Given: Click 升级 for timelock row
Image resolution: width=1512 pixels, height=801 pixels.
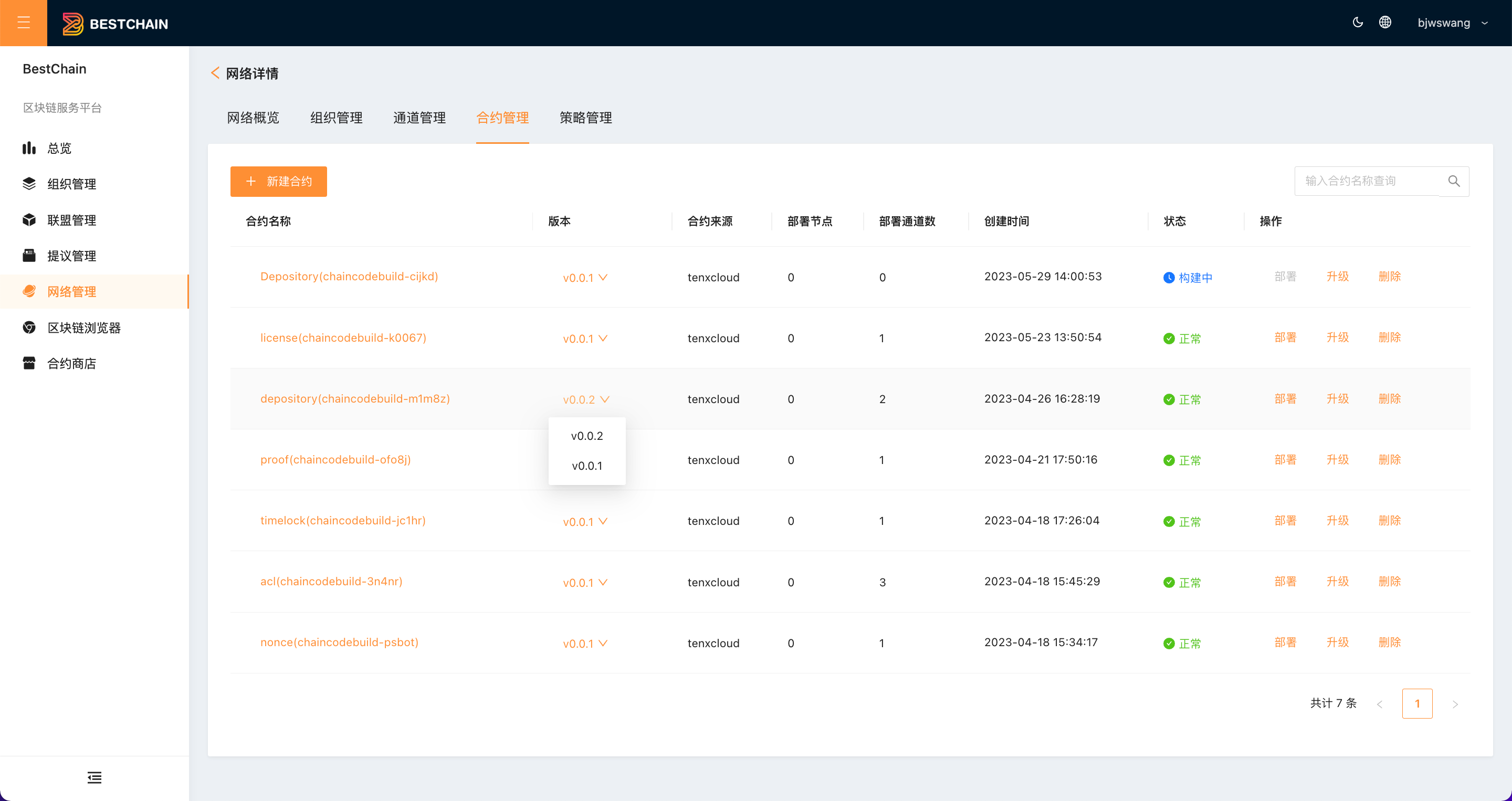Looking at the screenshot, I should 1338,521.
